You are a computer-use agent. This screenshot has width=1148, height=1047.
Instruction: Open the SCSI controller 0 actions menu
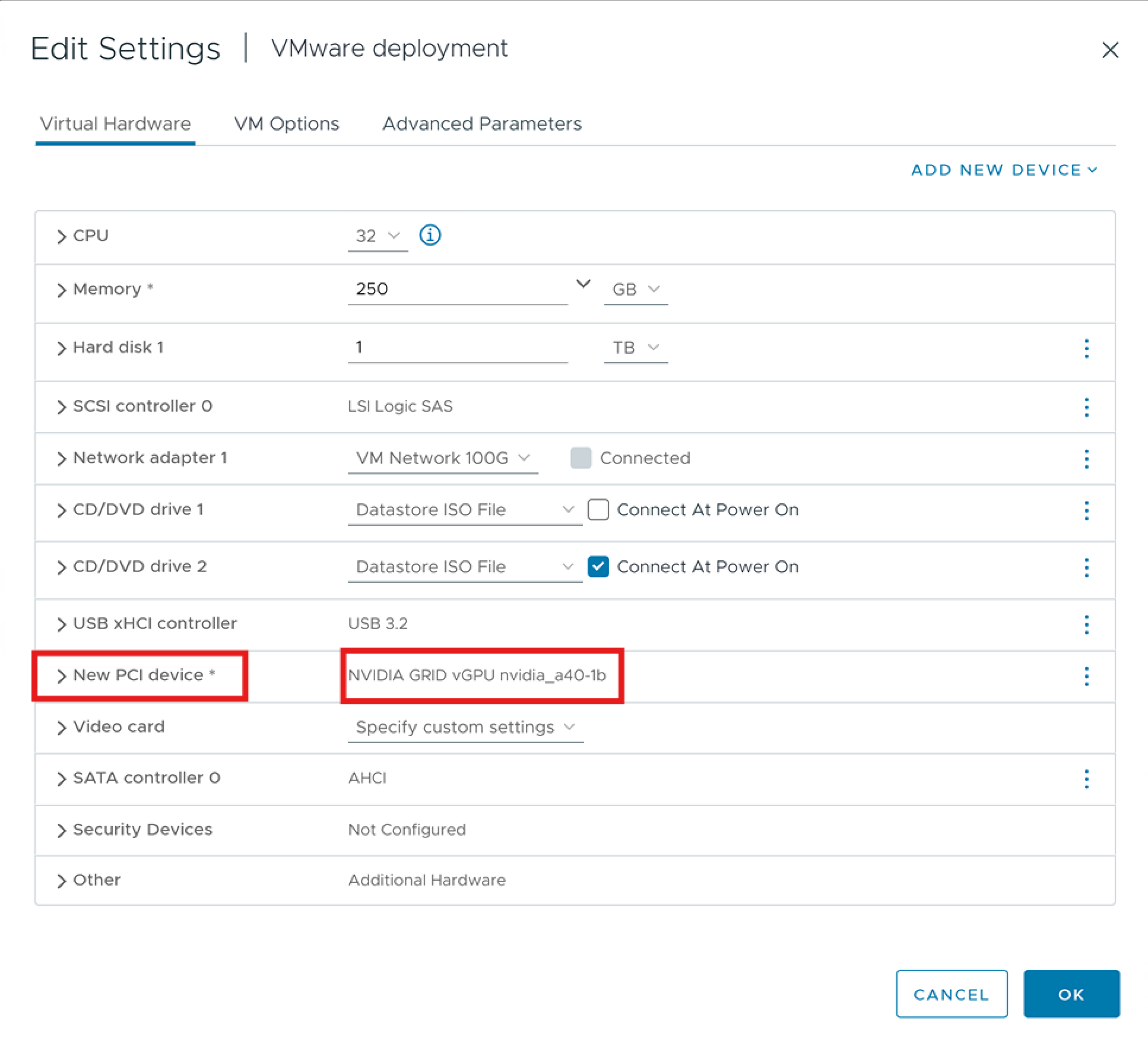[1086, 407]
